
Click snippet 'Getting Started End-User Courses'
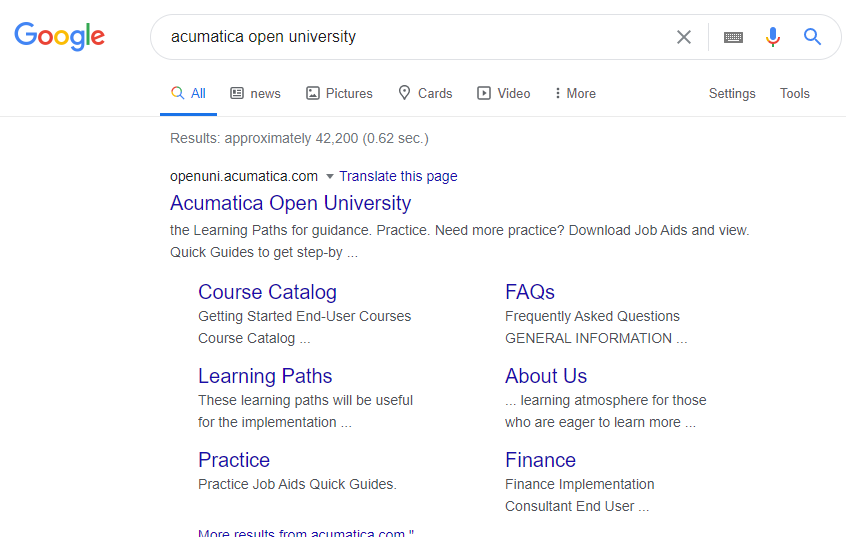click(304, 316)
